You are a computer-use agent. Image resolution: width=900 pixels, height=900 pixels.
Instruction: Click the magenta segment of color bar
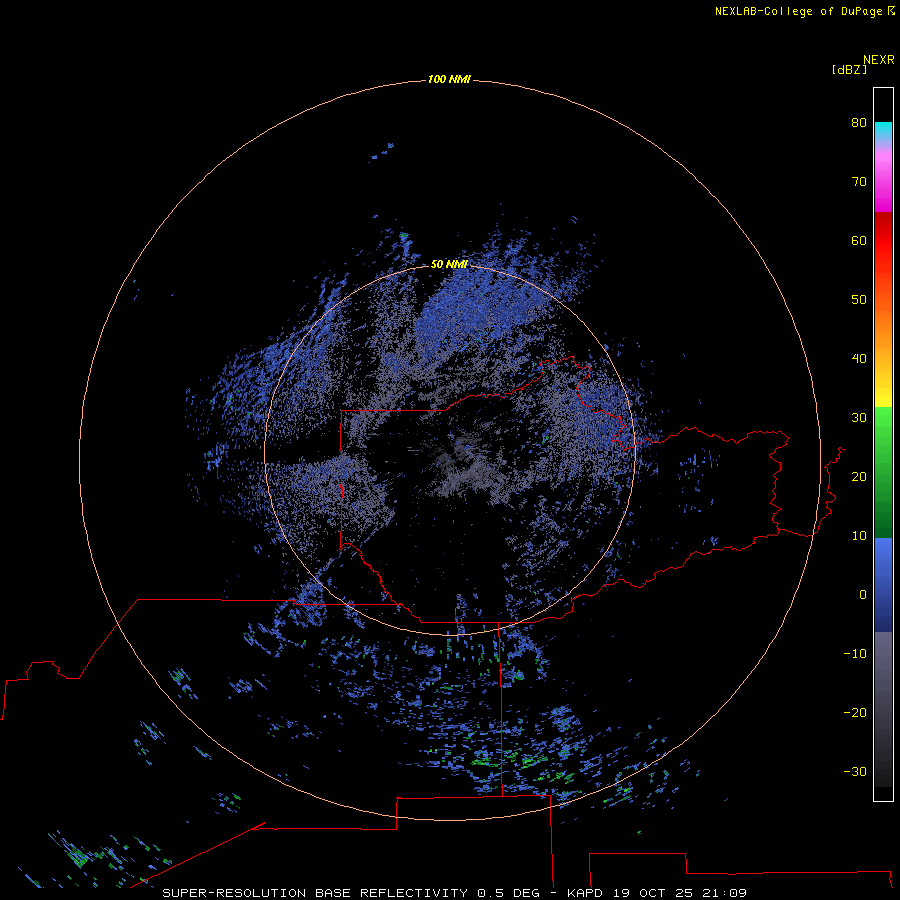(x=883, y=184)
